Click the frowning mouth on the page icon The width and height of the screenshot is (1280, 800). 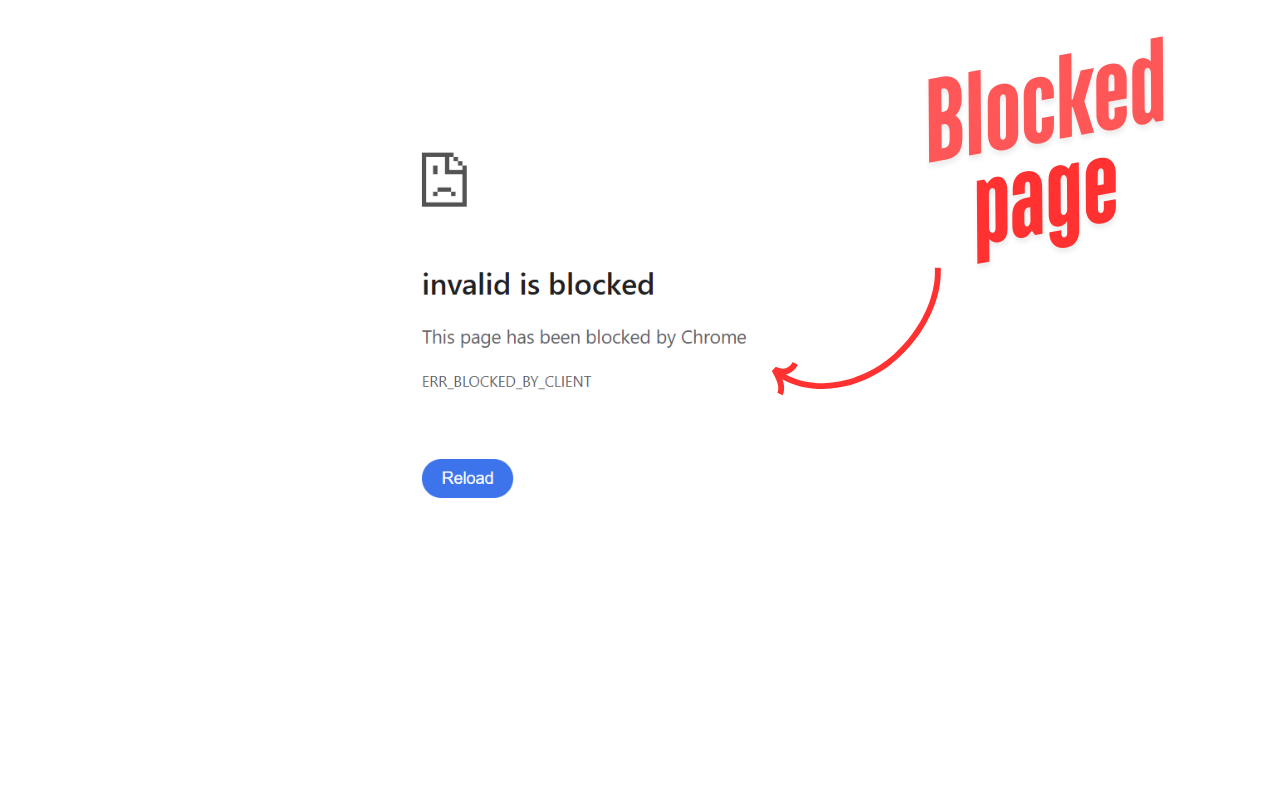pos(443,190)
